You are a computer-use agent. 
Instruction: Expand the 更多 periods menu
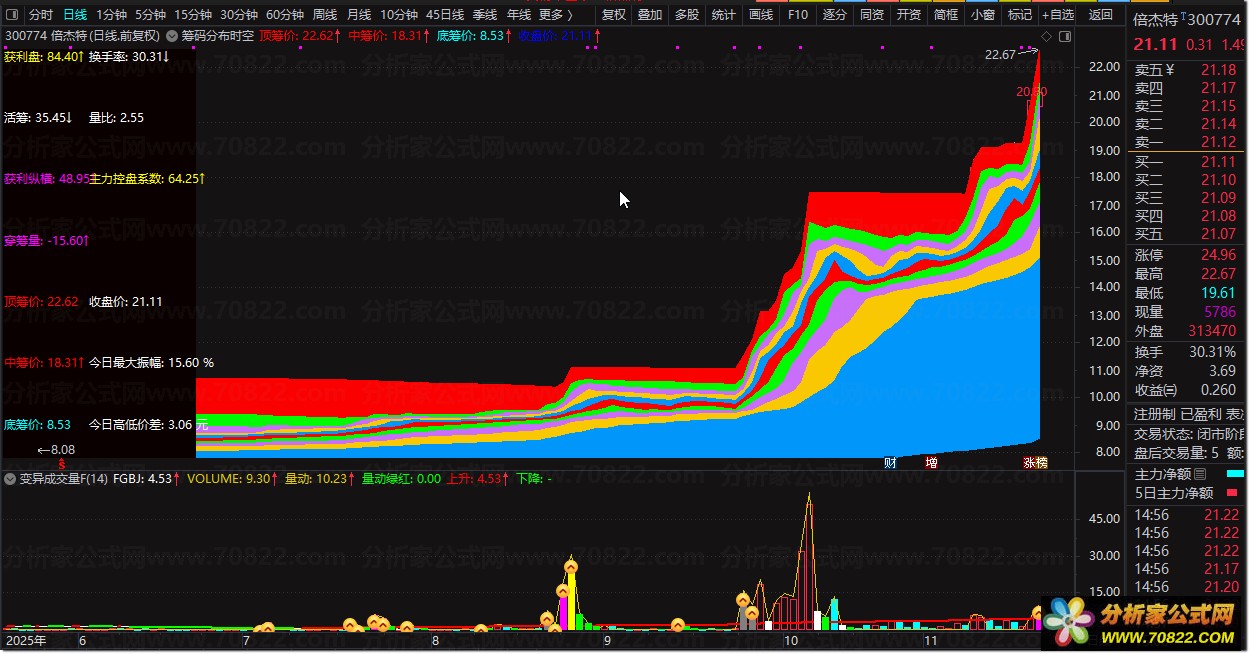[555, 15]
